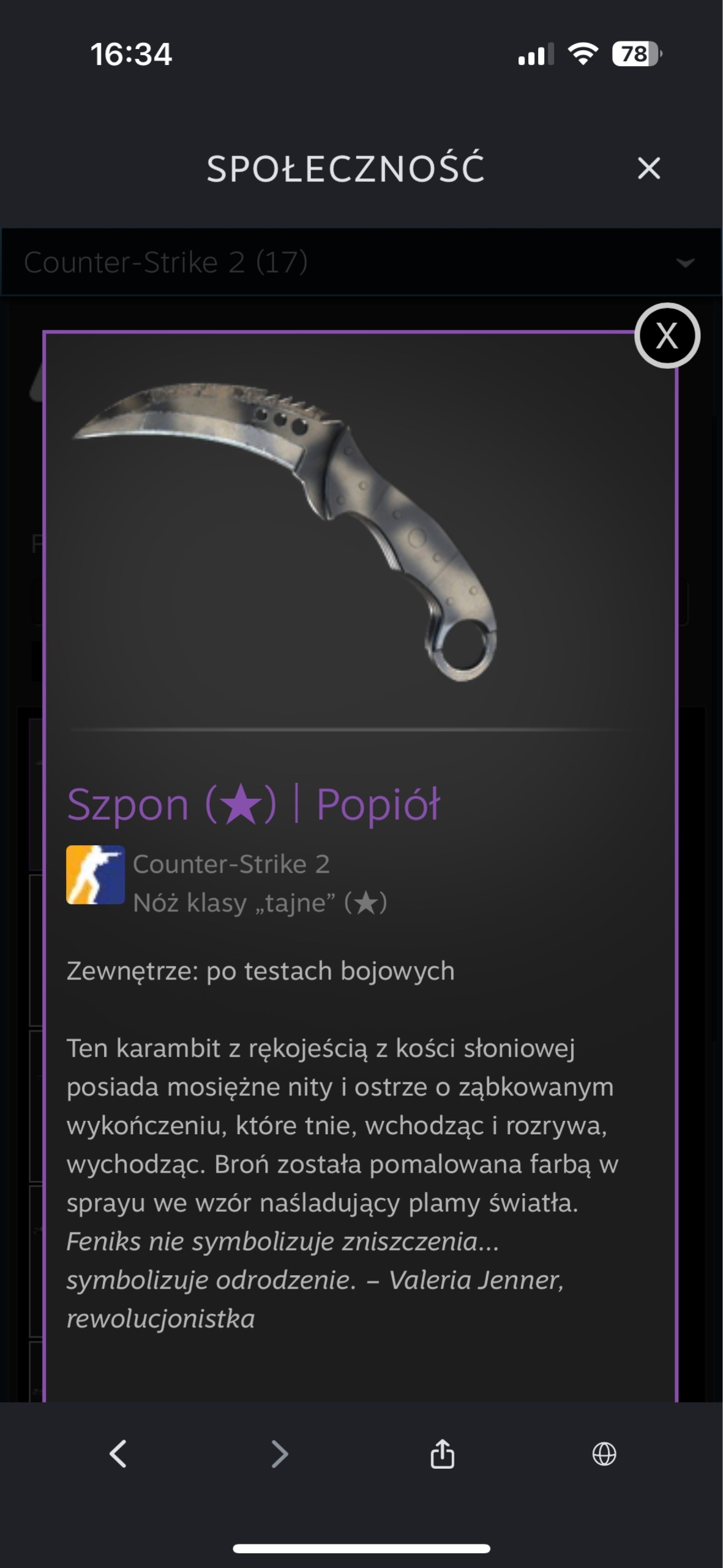Close the Społeczność panel with header X
This screenshot has width=723, height=1568.
coord(648,168)
